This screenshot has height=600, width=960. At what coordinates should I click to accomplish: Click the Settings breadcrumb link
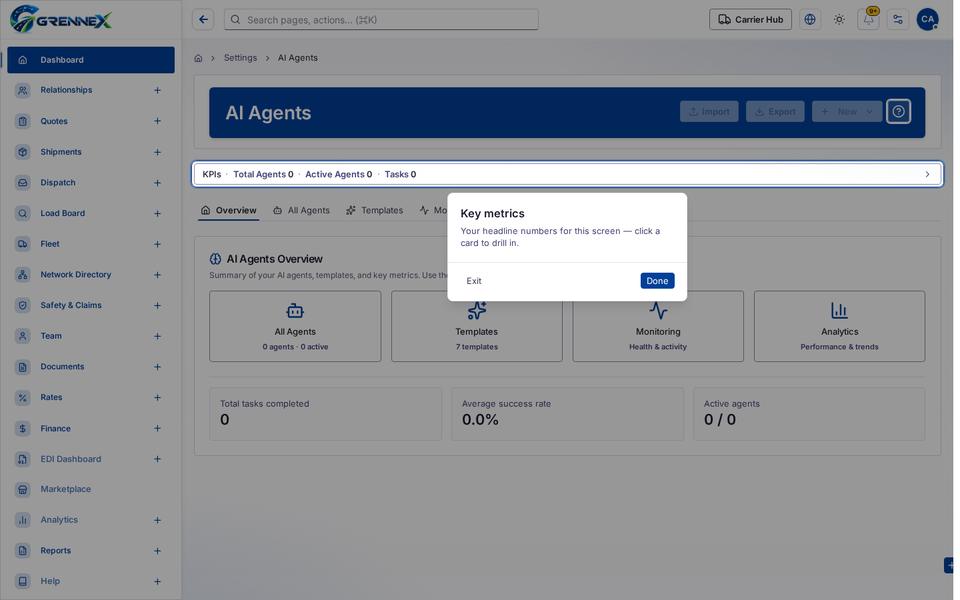point(240,58)
